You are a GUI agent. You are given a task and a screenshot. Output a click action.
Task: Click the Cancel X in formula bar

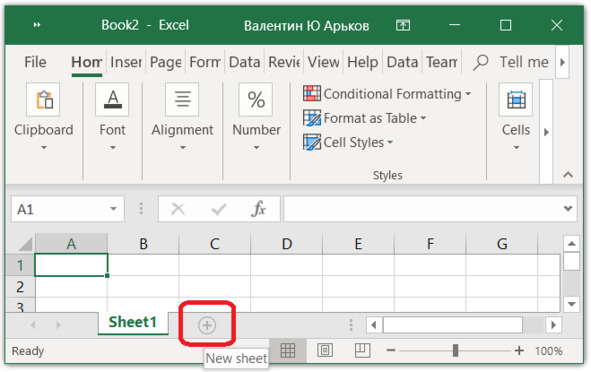(178, 208)
